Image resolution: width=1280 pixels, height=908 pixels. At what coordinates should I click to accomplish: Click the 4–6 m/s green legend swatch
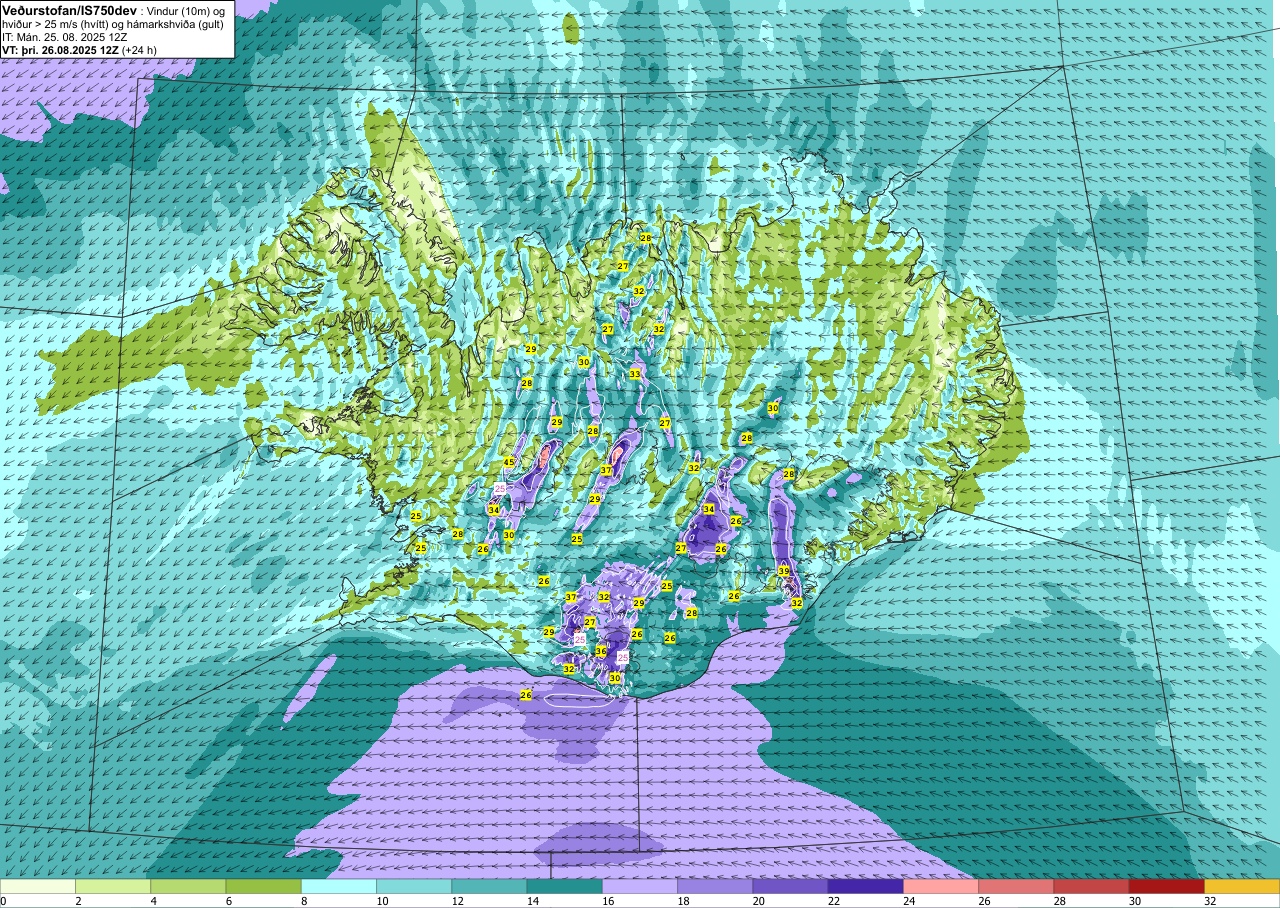188,886
